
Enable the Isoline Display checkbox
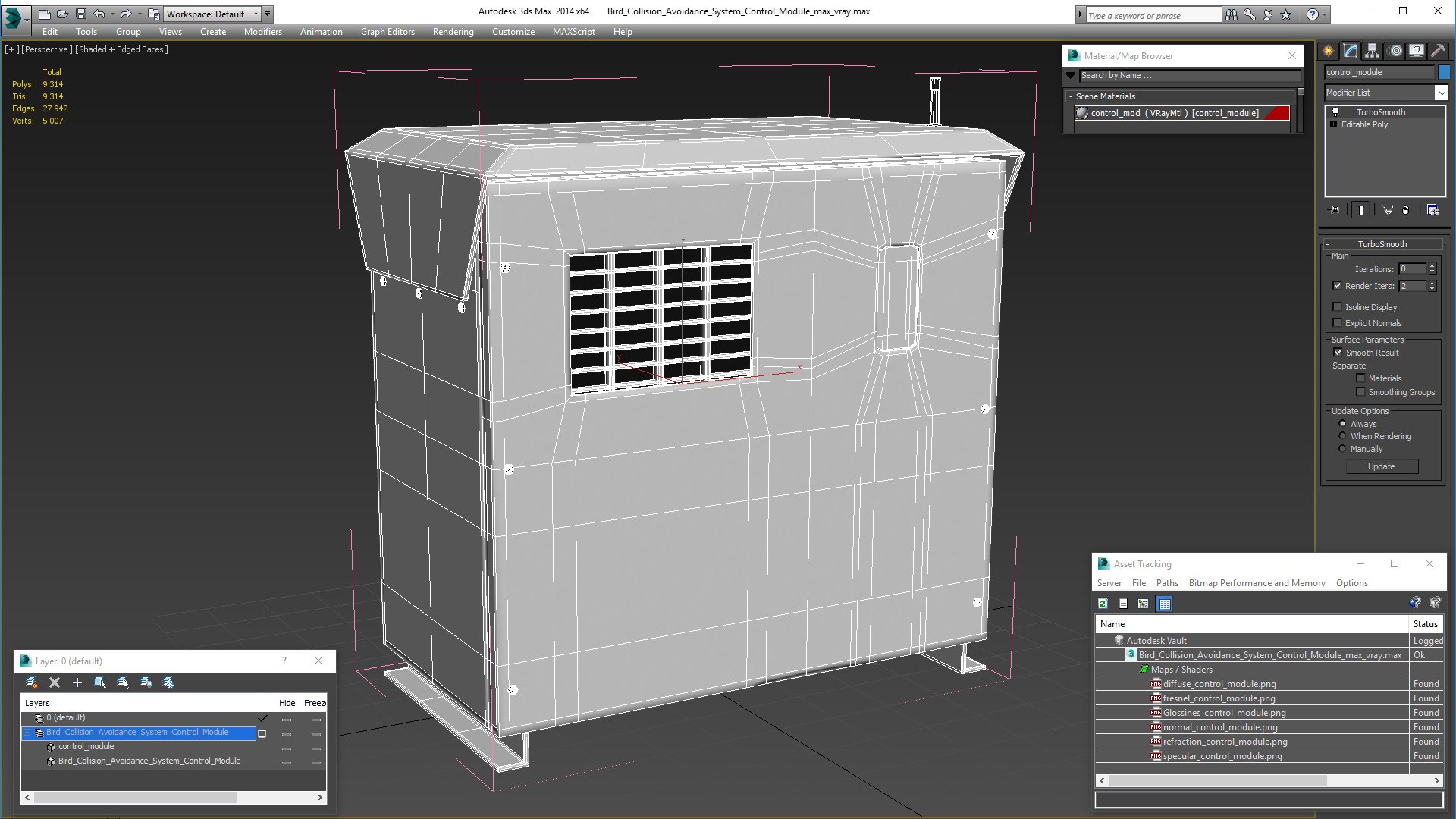click(x=1337, y=307)
